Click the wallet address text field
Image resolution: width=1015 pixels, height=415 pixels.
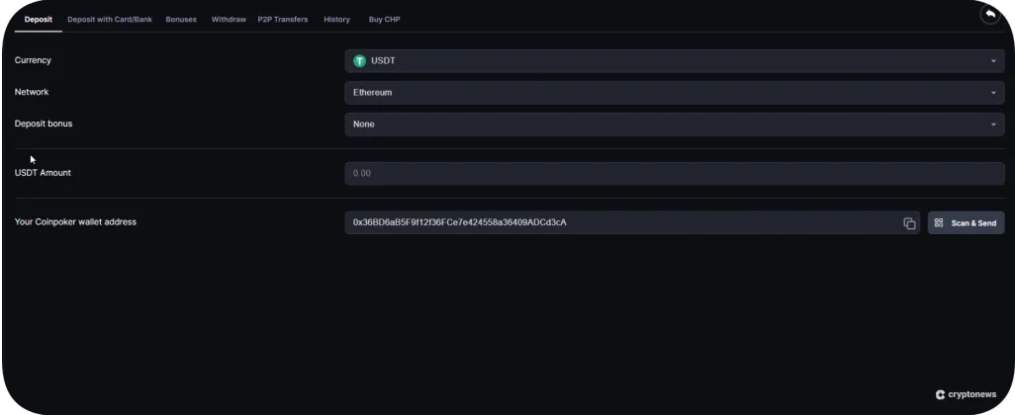(620, 222)
